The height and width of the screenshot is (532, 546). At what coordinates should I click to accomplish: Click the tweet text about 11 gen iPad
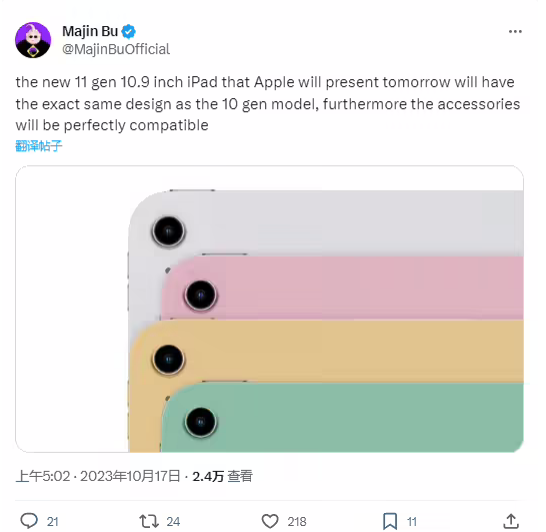[268, 104]
